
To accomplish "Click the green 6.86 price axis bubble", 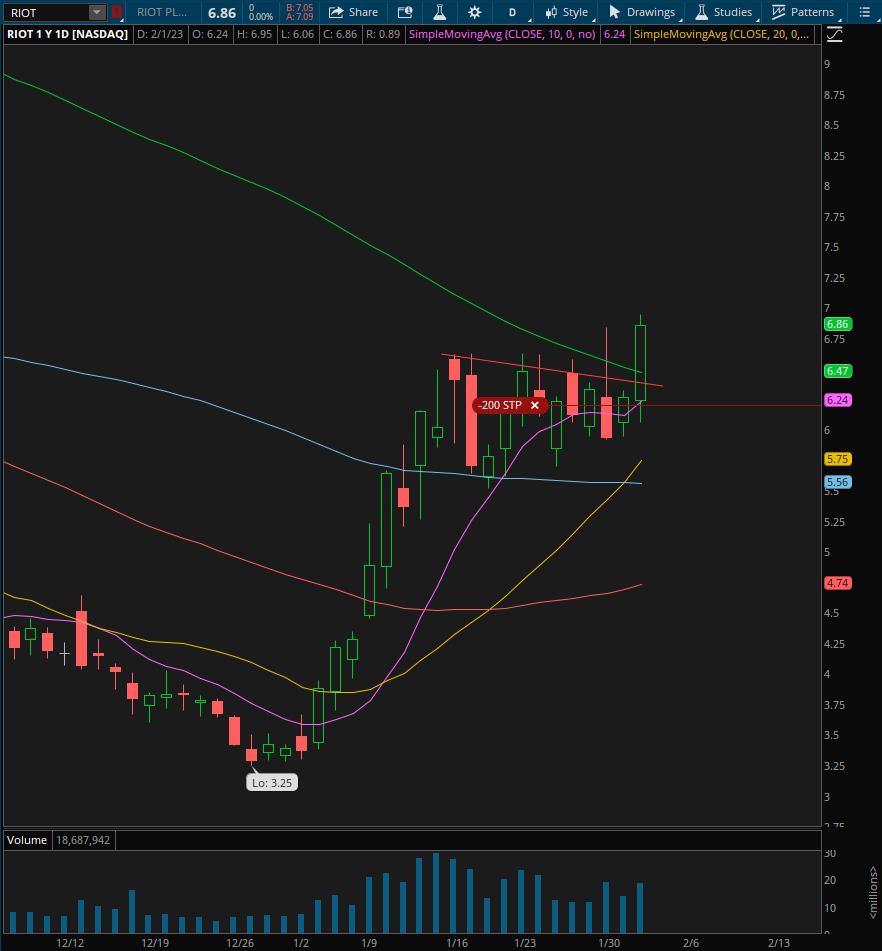I will point(838,324).
